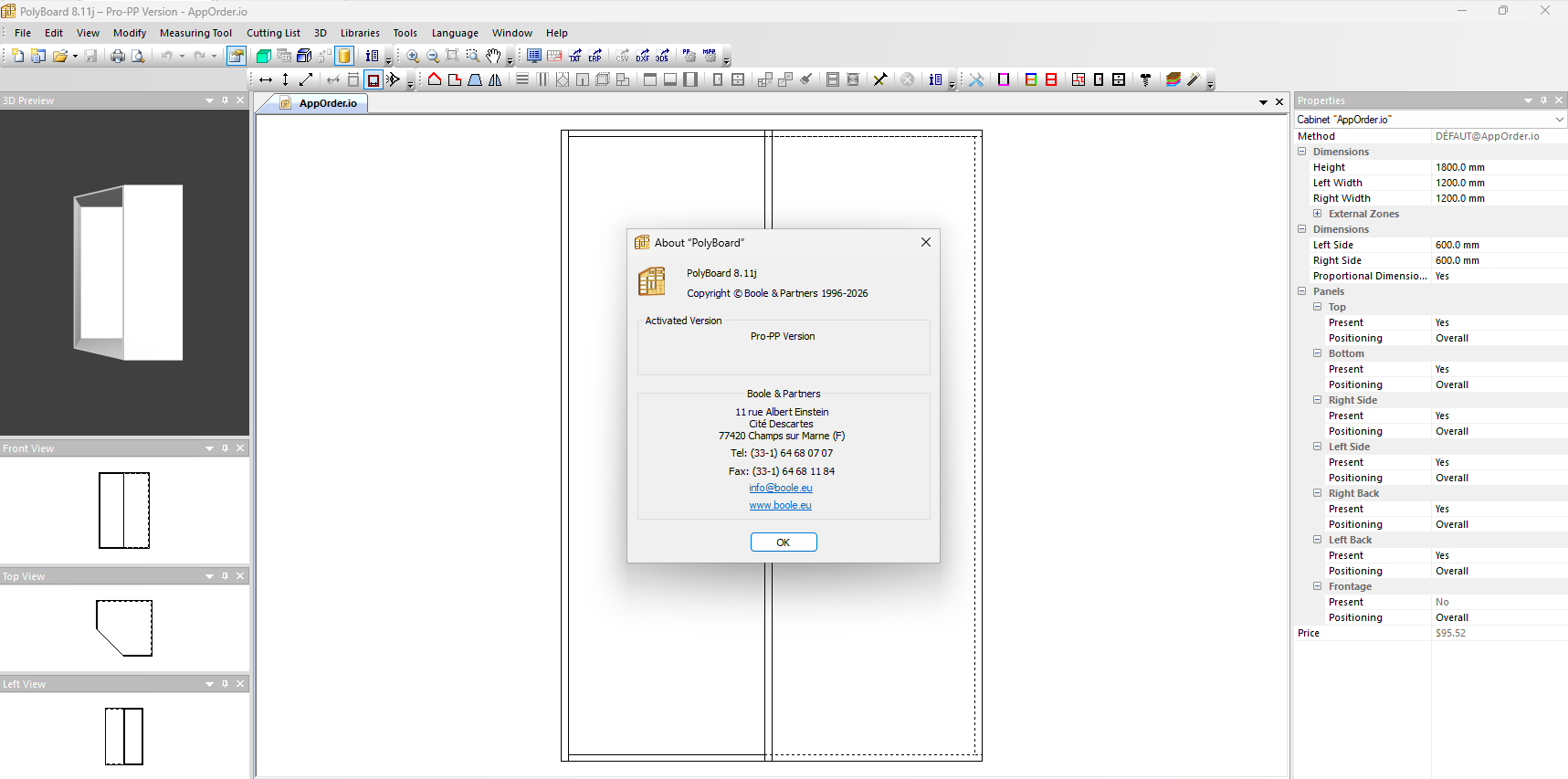This screenshot has height=779, width=1568.
Task: Open the File menu
Action: coord(23,33)
